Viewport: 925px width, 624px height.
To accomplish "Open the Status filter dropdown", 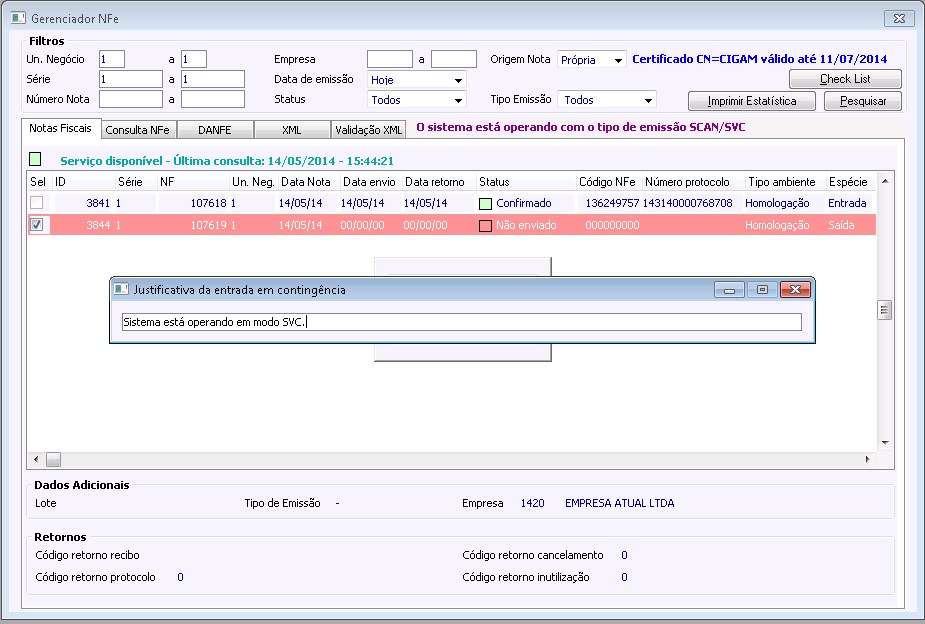I will 458,100.
